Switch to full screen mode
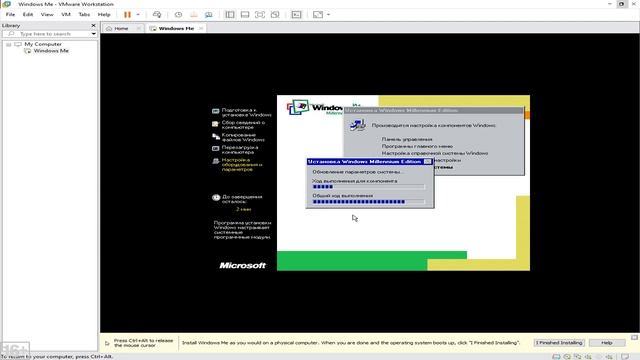Image resolution: width=640 pixels, height=360 pixels. [x=260, y=15]
